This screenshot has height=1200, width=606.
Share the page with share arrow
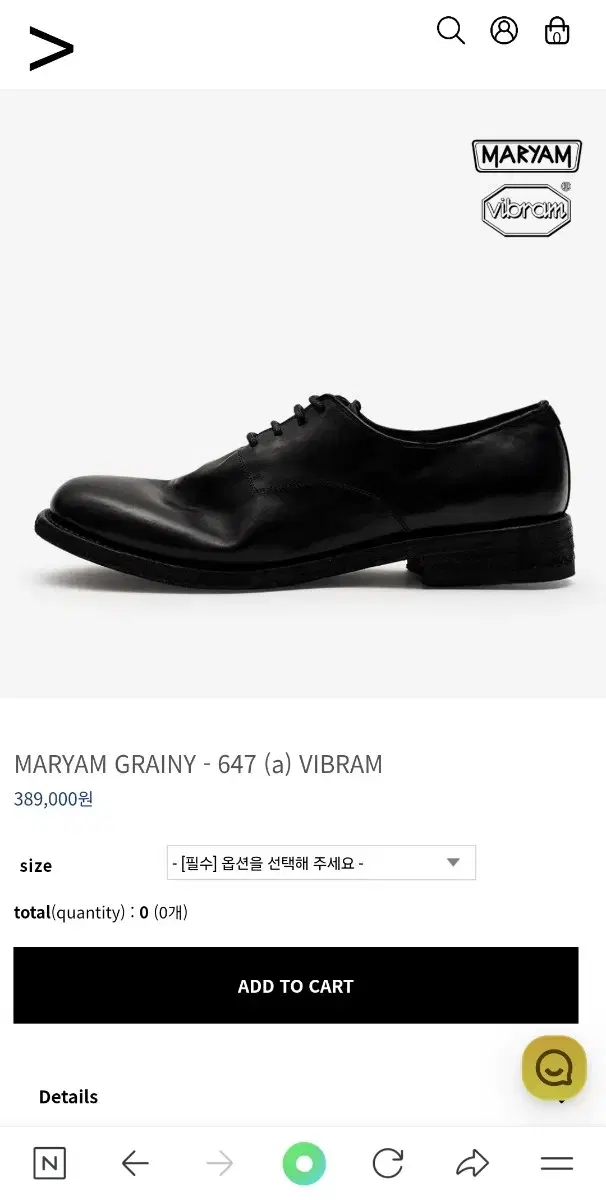pos(472,1163)
